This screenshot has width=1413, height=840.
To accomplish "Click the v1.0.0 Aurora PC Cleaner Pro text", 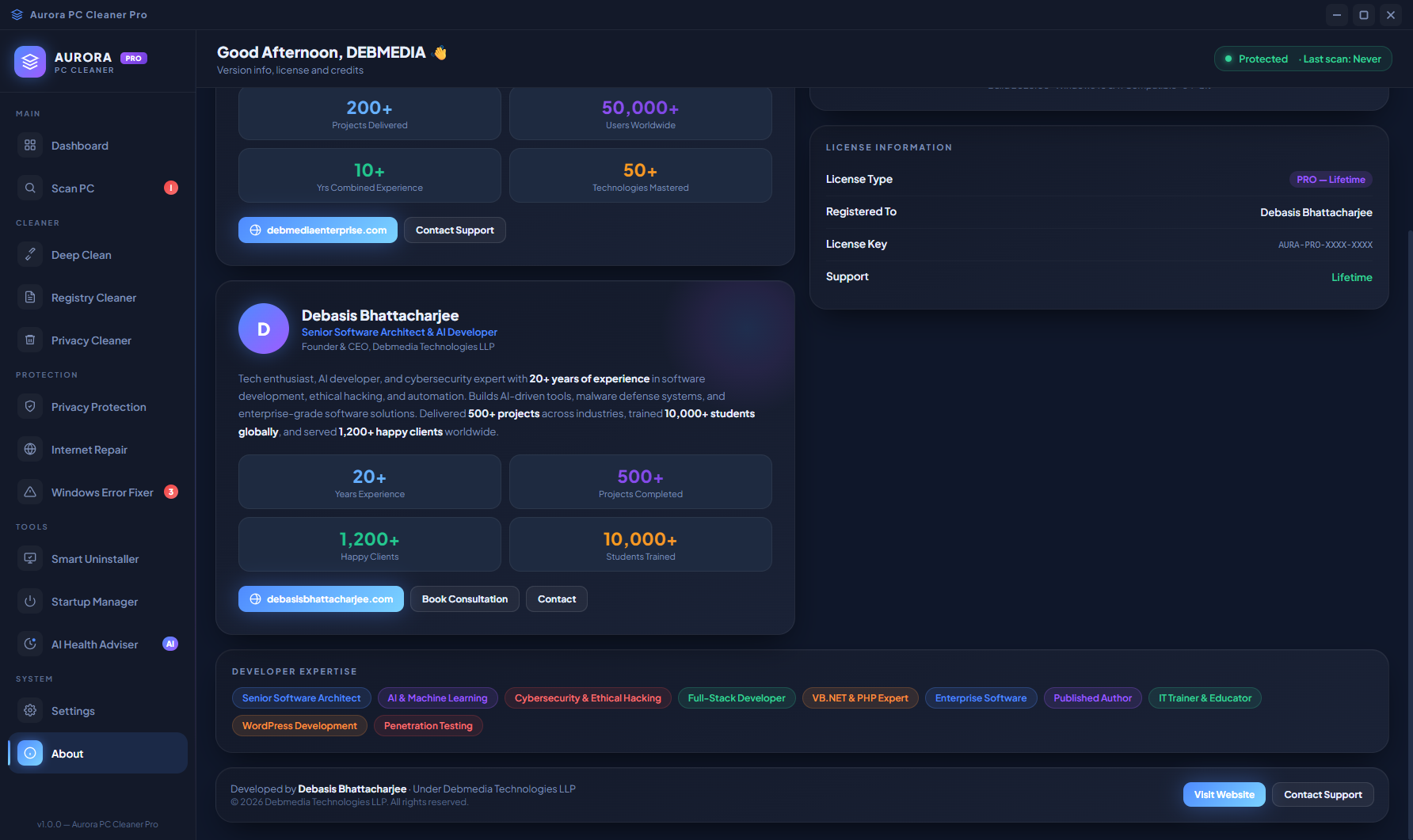I will pyautogui.click(x=97, y=824).
